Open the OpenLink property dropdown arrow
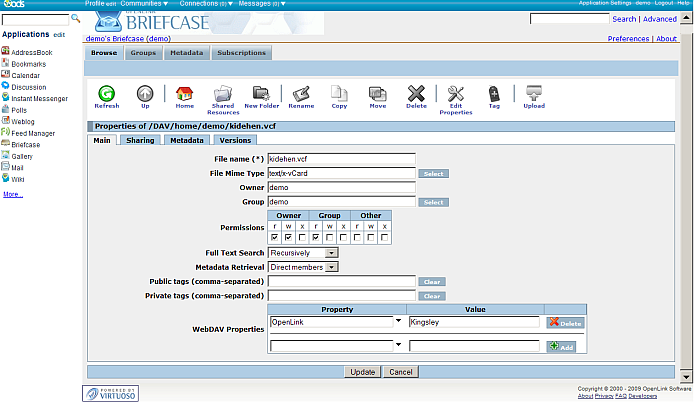This screenshot has height=413, width=700. click(x=399, y=322)
